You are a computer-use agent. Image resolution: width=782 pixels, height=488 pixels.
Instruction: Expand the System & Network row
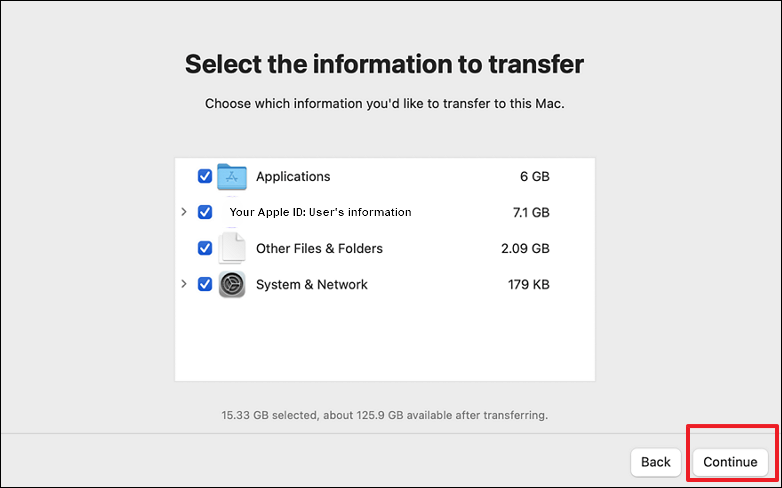(184, 284)
